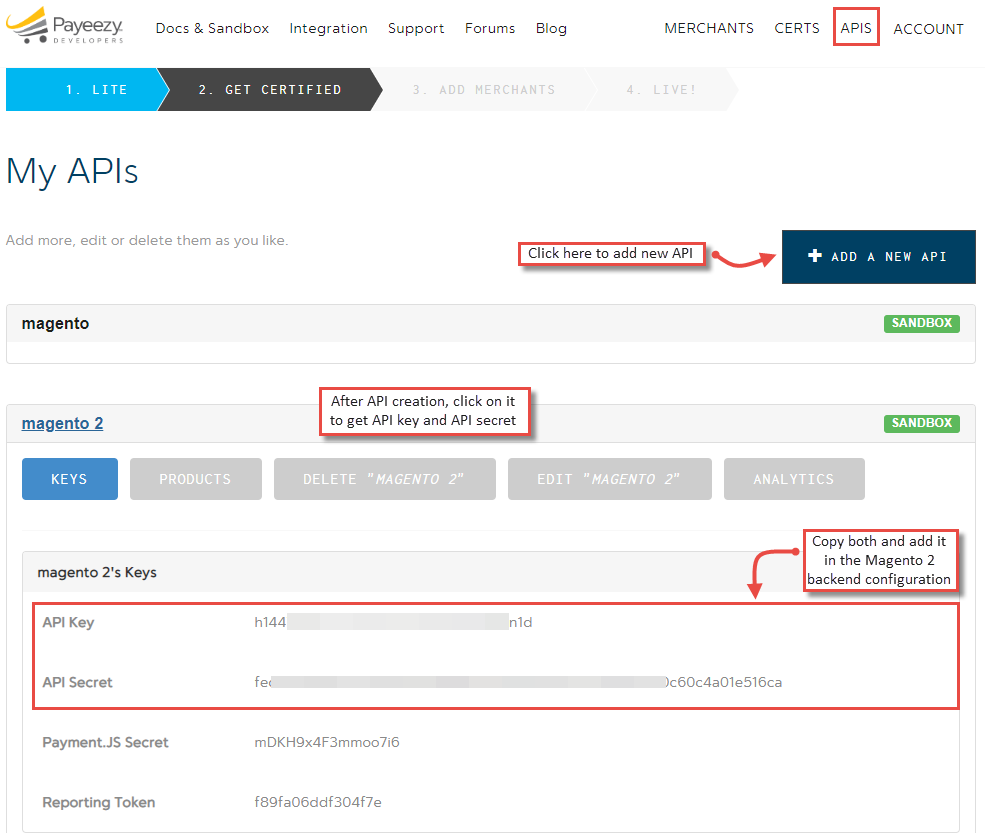985x833 pixels.
Task: Open the Integration menu item
Action: click(329, 28)
